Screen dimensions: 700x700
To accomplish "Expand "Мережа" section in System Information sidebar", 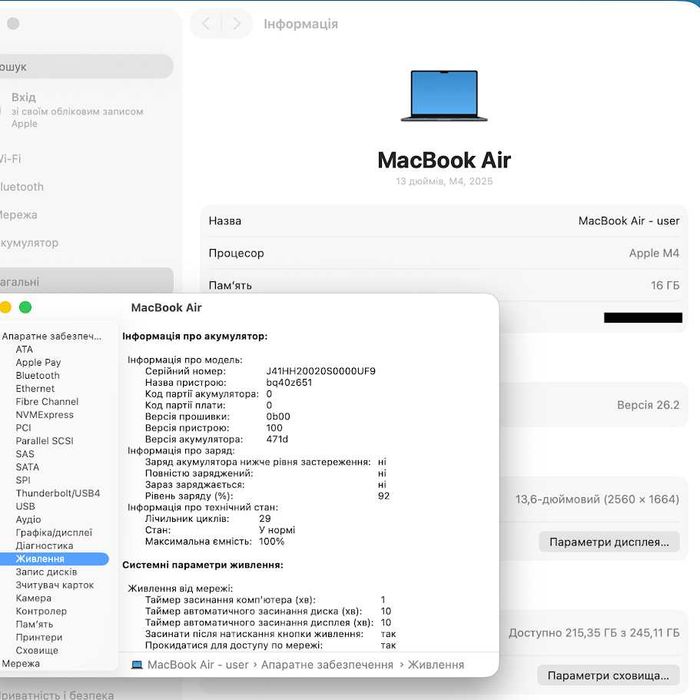I will click(21, 663).
